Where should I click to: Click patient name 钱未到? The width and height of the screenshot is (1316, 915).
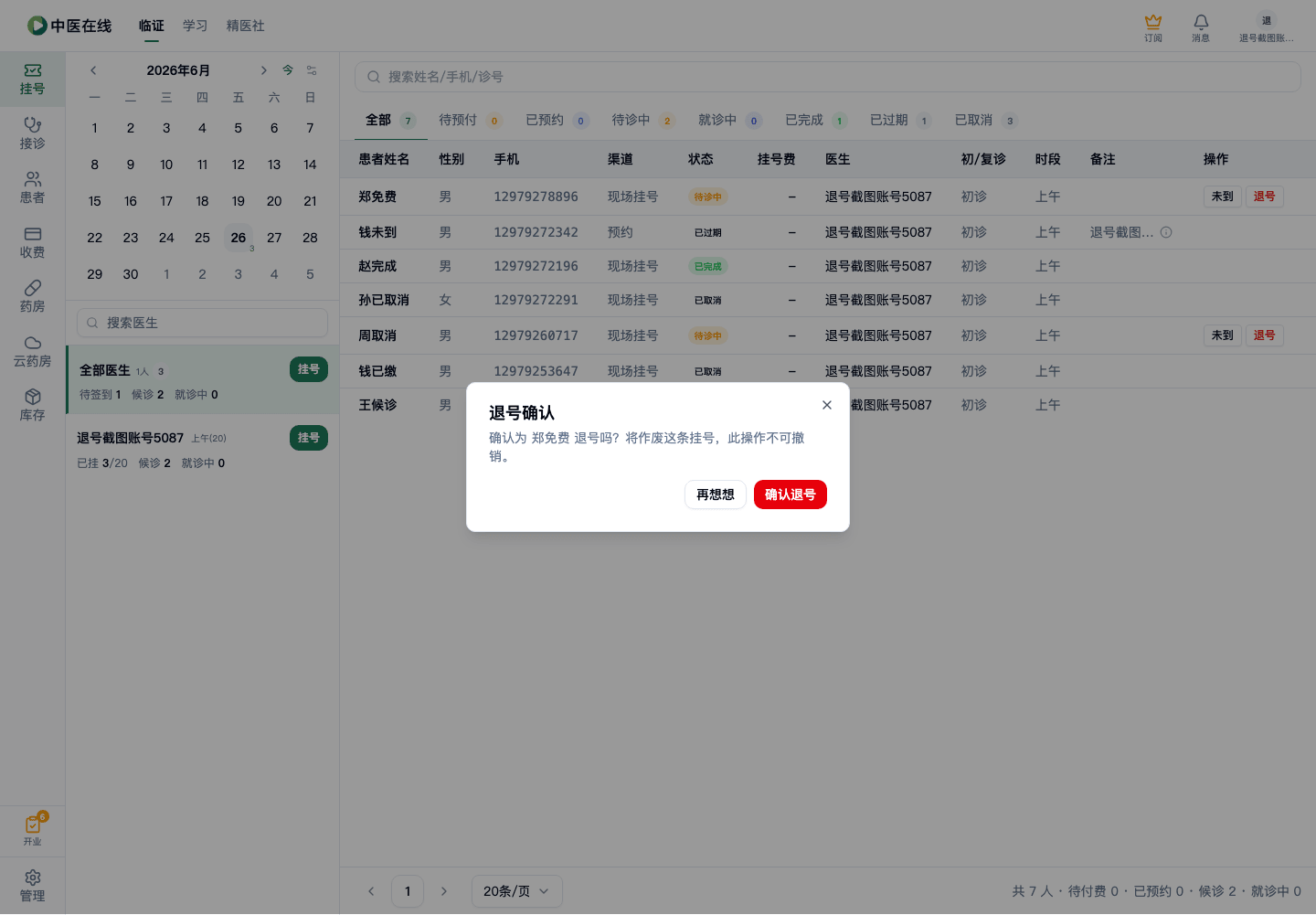click(377, 232)
